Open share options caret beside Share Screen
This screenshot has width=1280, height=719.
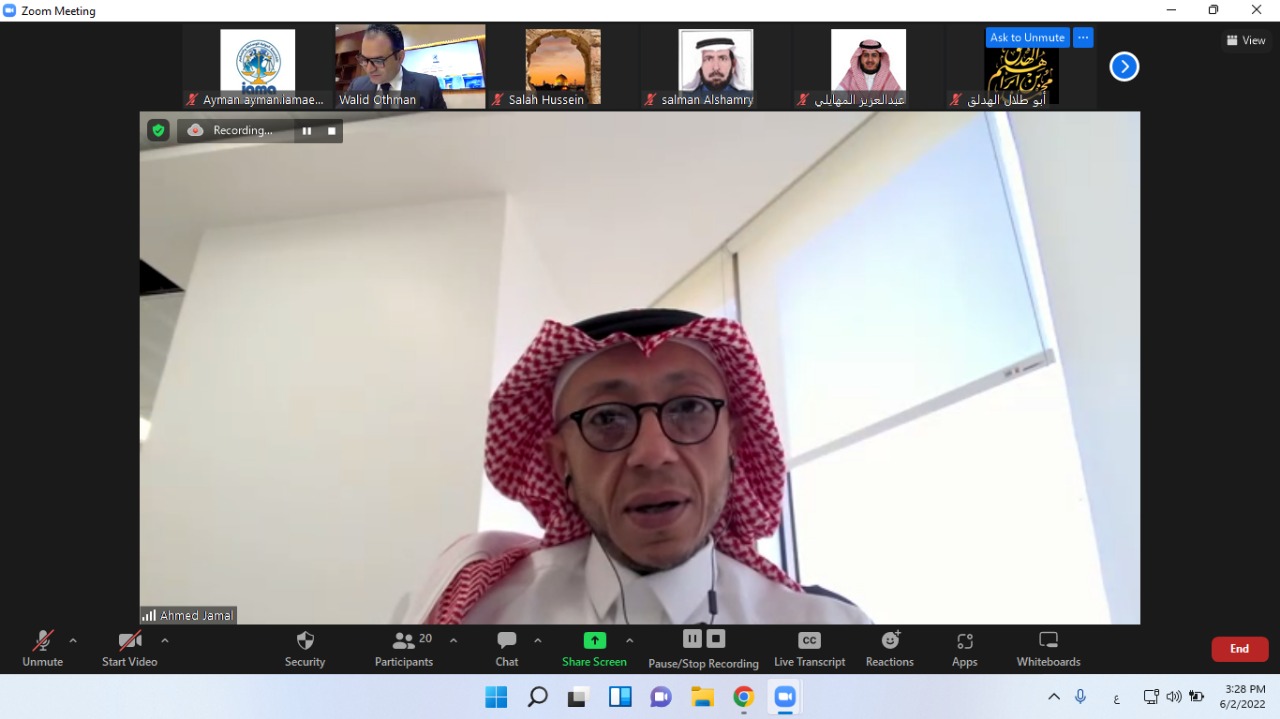[629, 641]
